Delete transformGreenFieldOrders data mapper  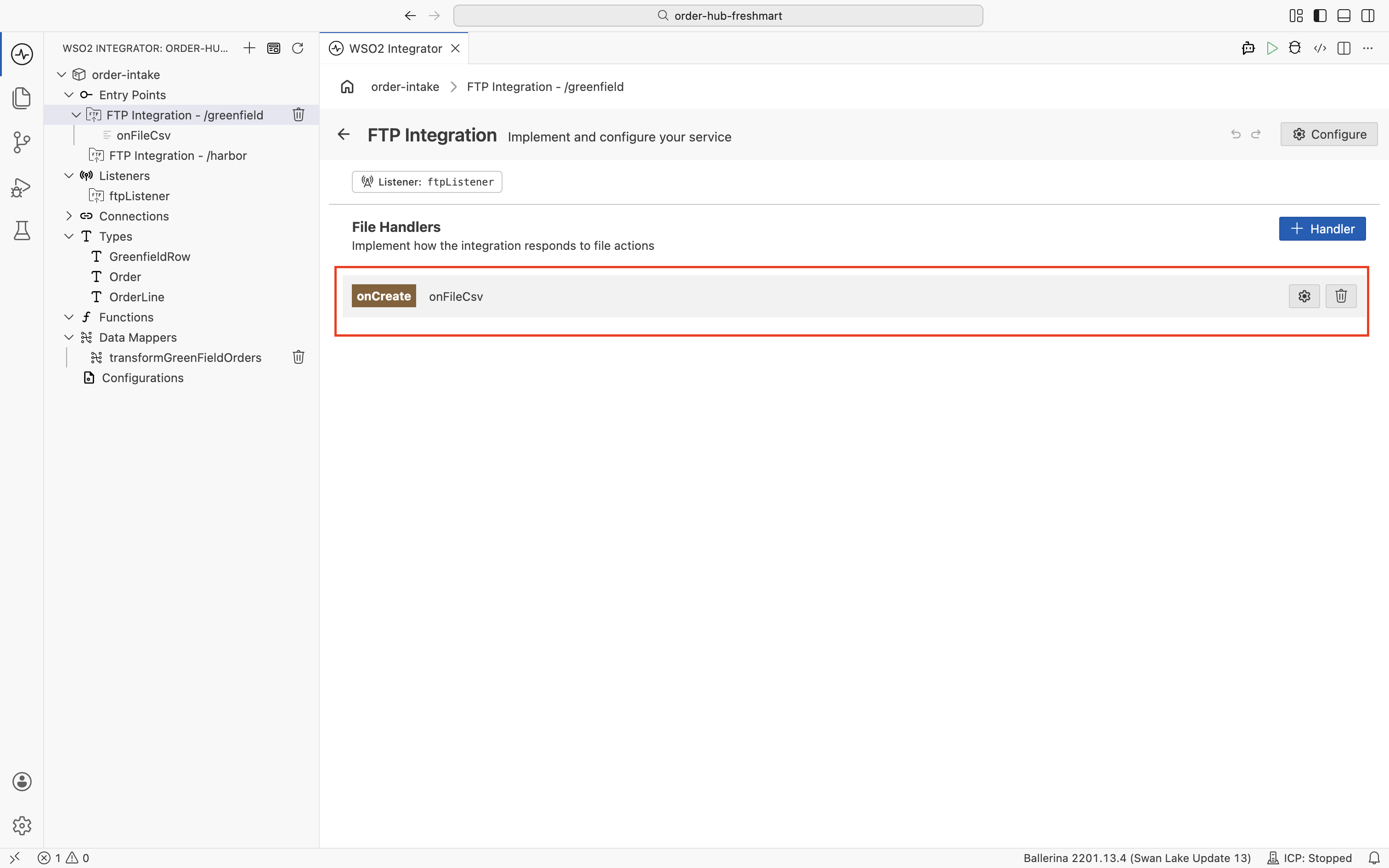point(299,357)
